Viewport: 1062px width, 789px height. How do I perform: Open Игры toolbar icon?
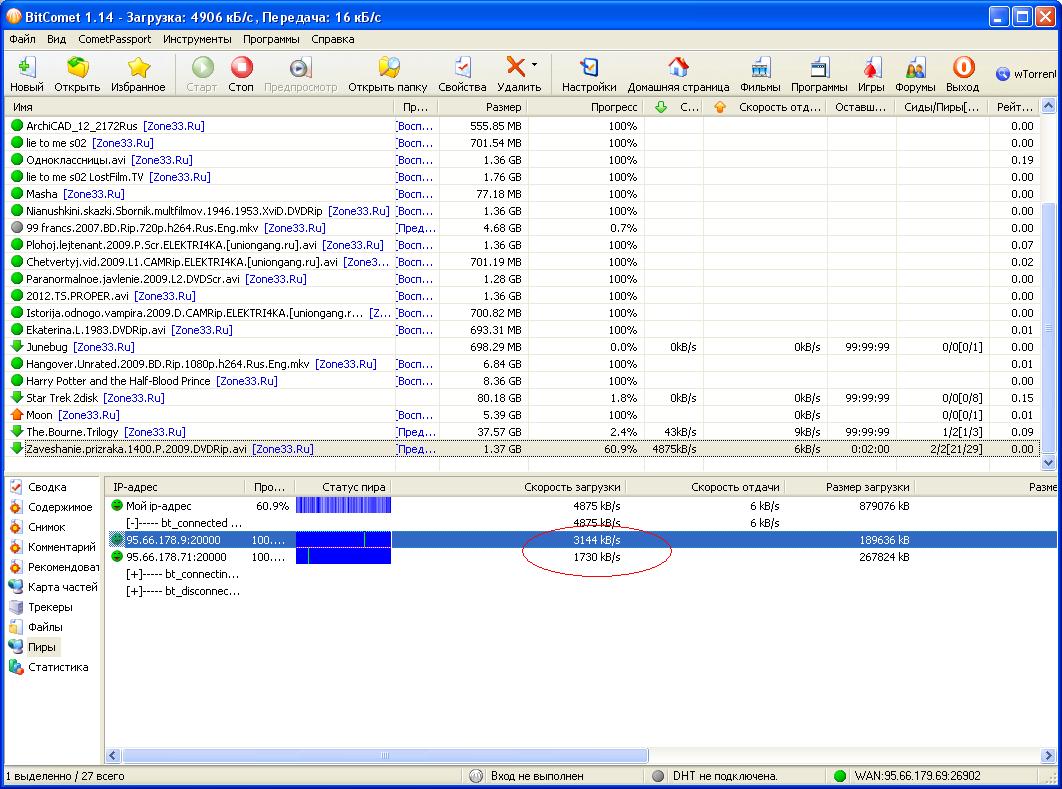[871, 68]
